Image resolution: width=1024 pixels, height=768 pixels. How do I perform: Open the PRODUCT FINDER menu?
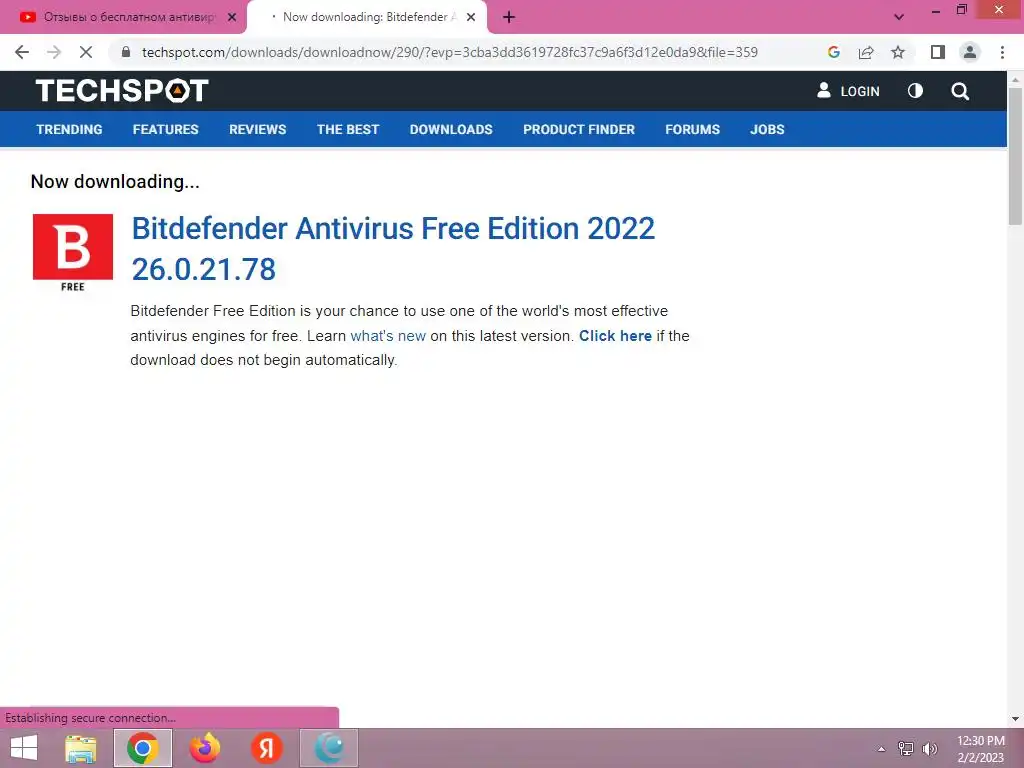click(x=579, y=129)
